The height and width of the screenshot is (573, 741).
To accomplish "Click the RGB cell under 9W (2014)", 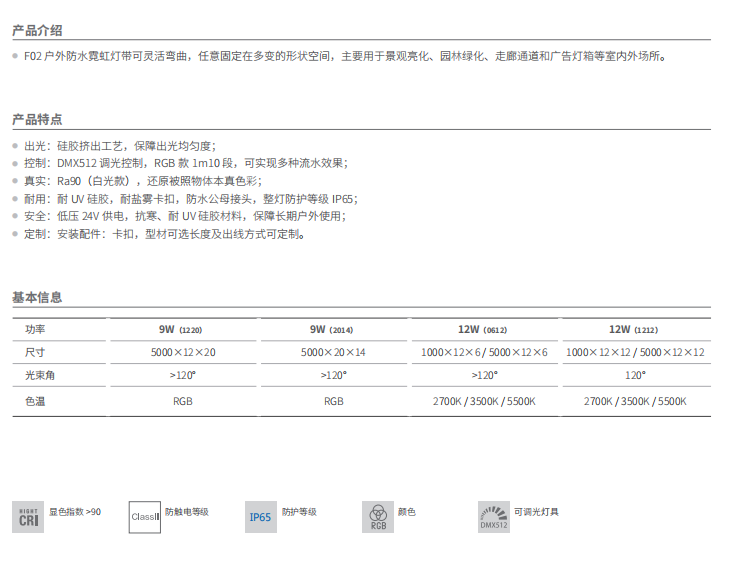I will coord(334,402).
